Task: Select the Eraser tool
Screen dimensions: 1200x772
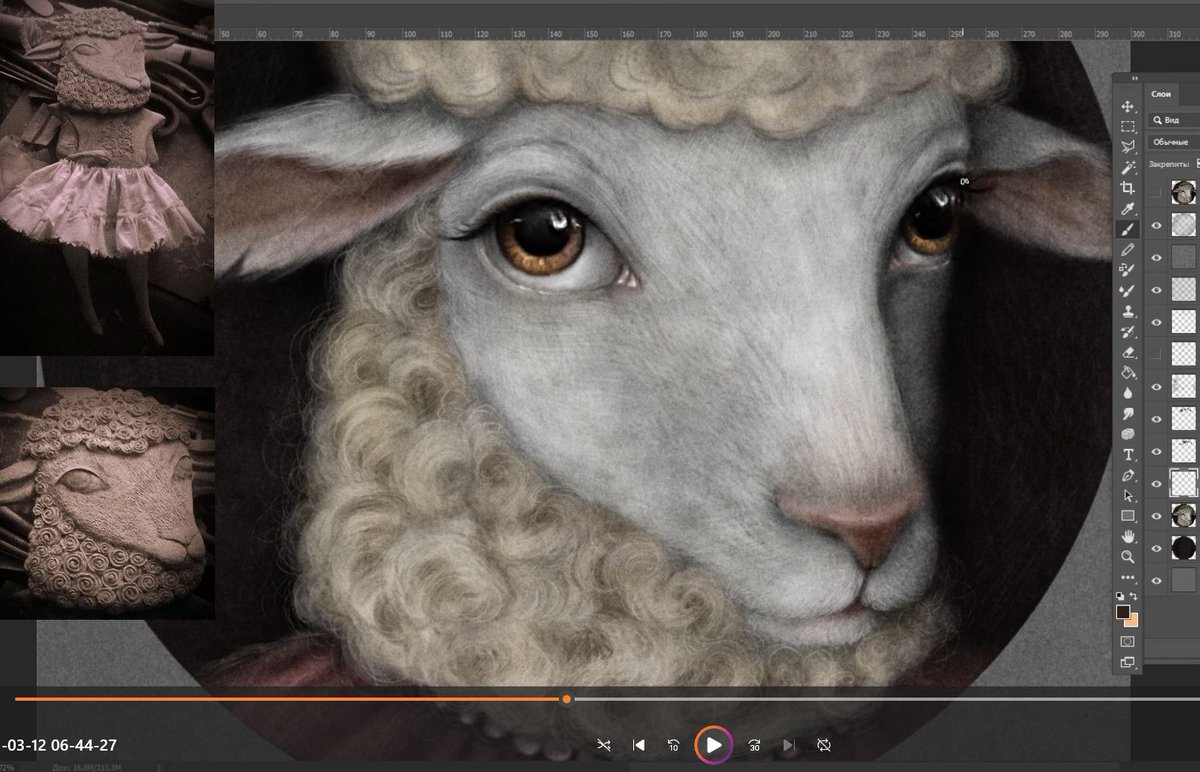Action: (x=1128, y=352)
